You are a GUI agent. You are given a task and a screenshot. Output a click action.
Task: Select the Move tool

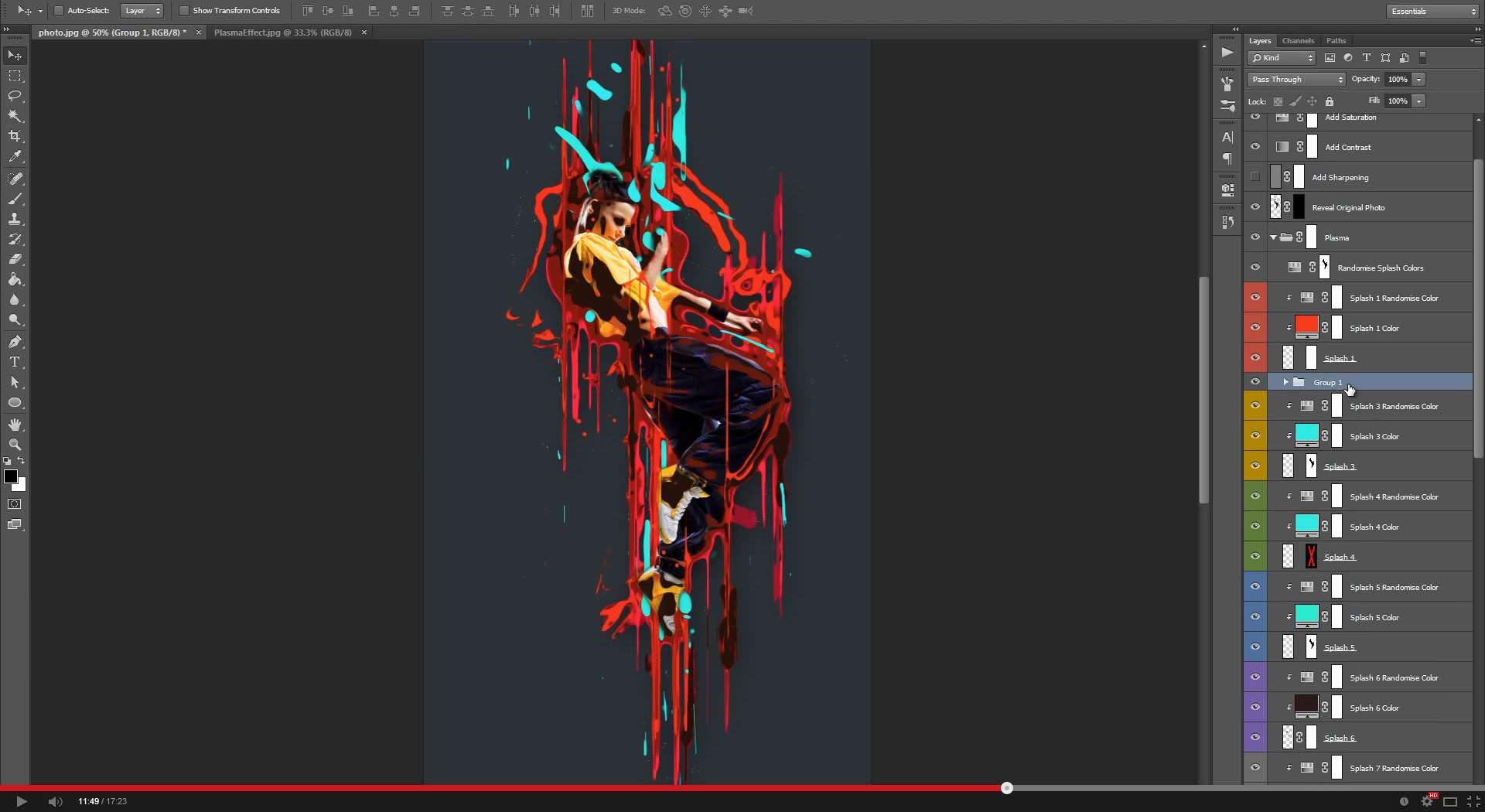click(x=15, y=55)
